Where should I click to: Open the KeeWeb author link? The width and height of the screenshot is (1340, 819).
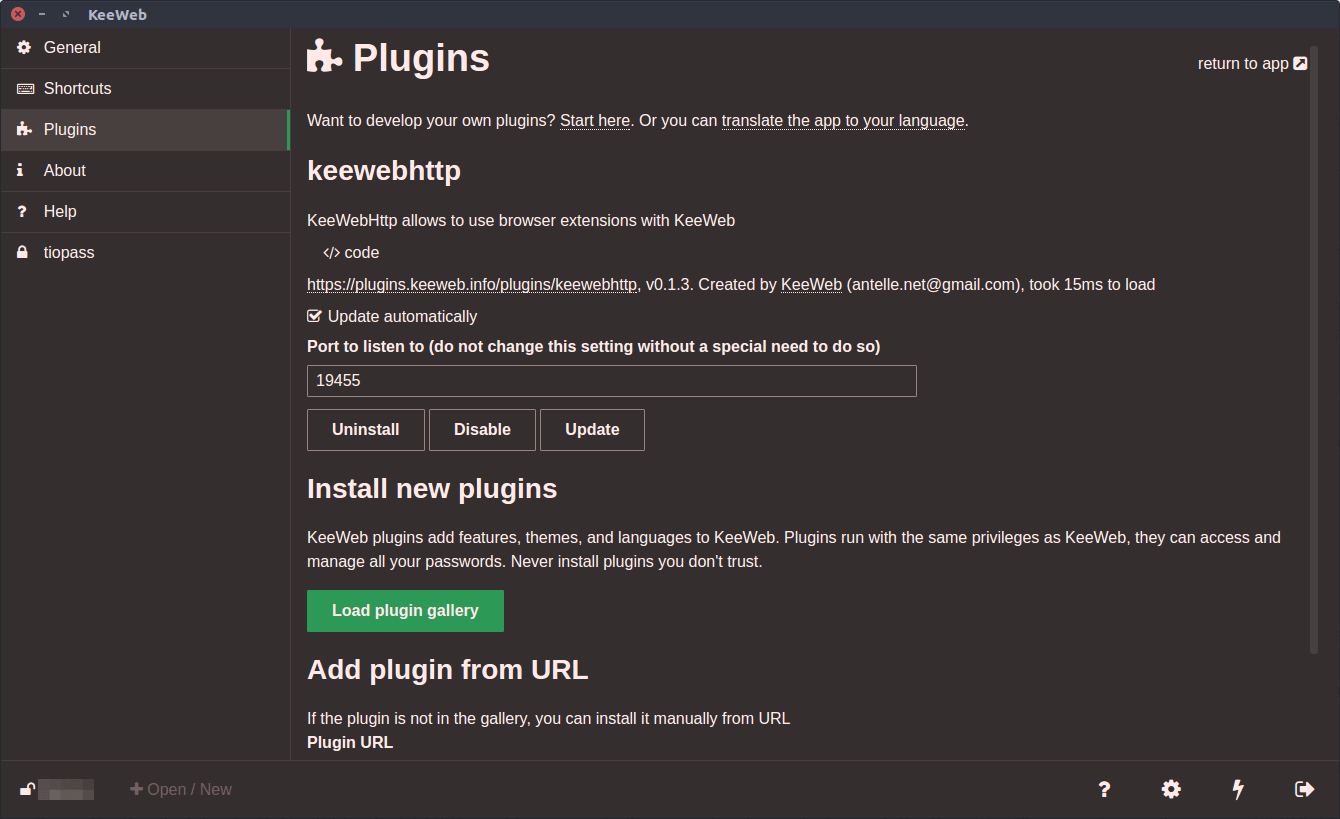811,284
